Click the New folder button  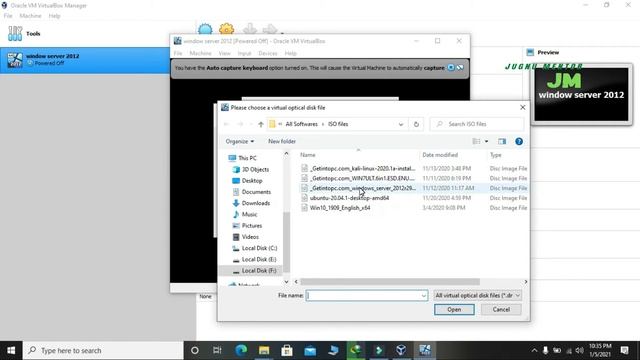tap(282, 141)
